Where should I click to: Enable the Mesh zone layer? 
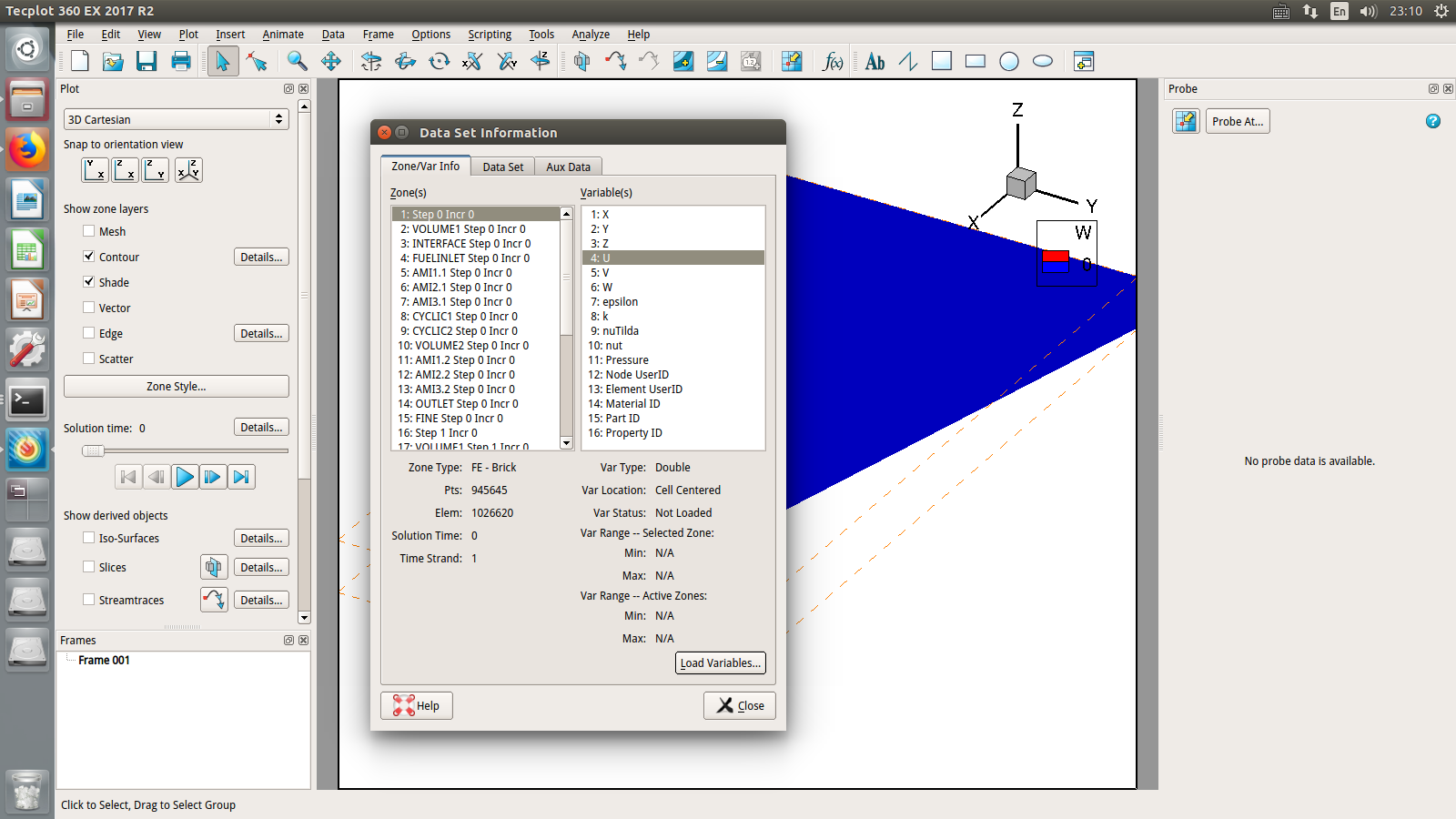(89, 231)
